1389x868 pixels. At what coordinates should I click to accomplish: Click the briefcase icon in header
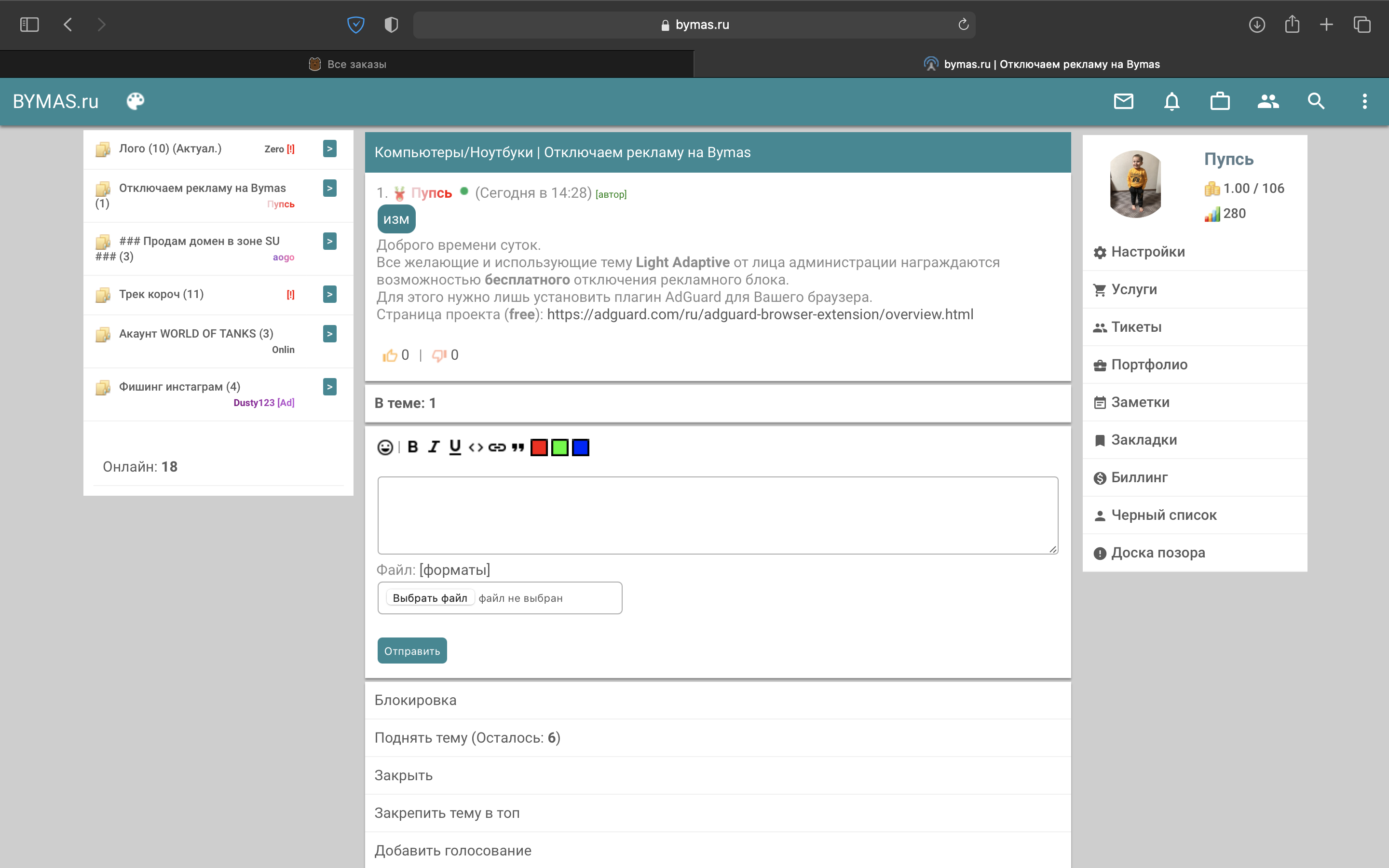coord(1220,102)
